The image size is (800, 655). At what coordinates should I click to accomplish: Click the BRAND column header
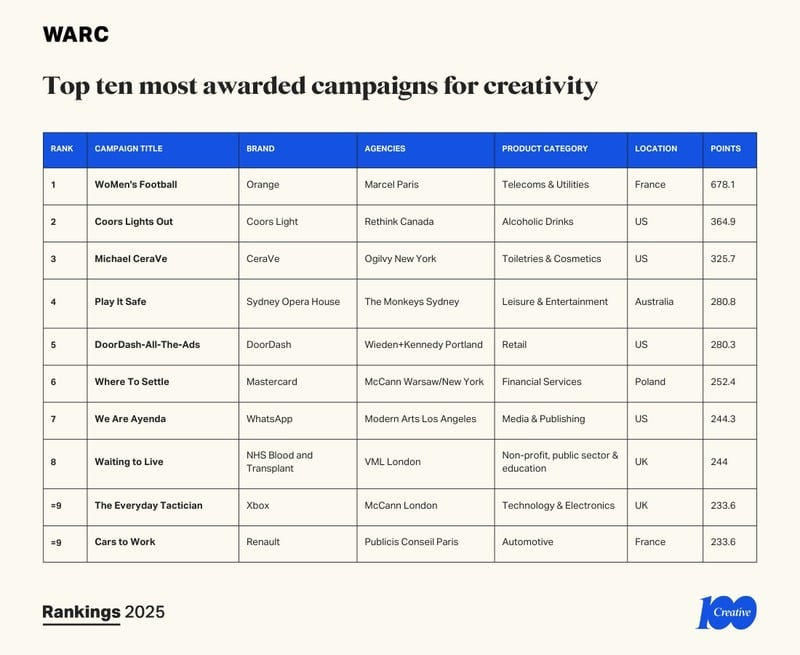coord(260,149)
